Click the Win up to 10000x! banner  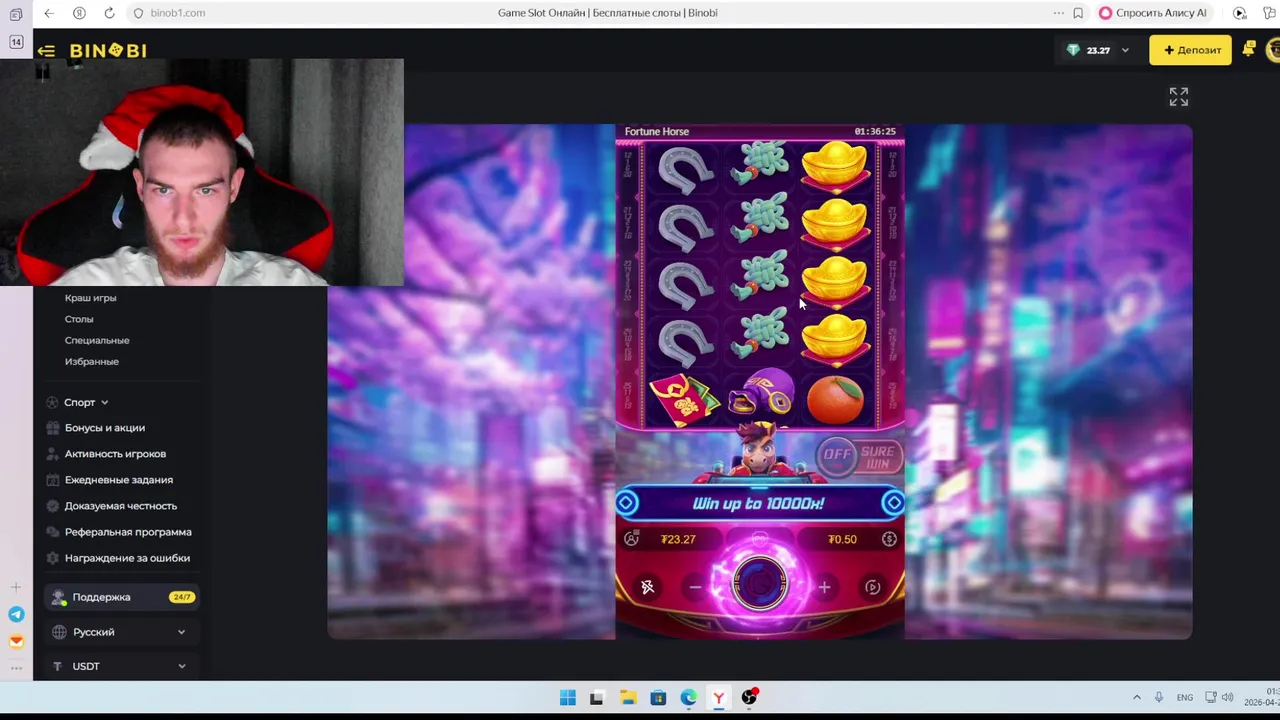pos(759,503)
